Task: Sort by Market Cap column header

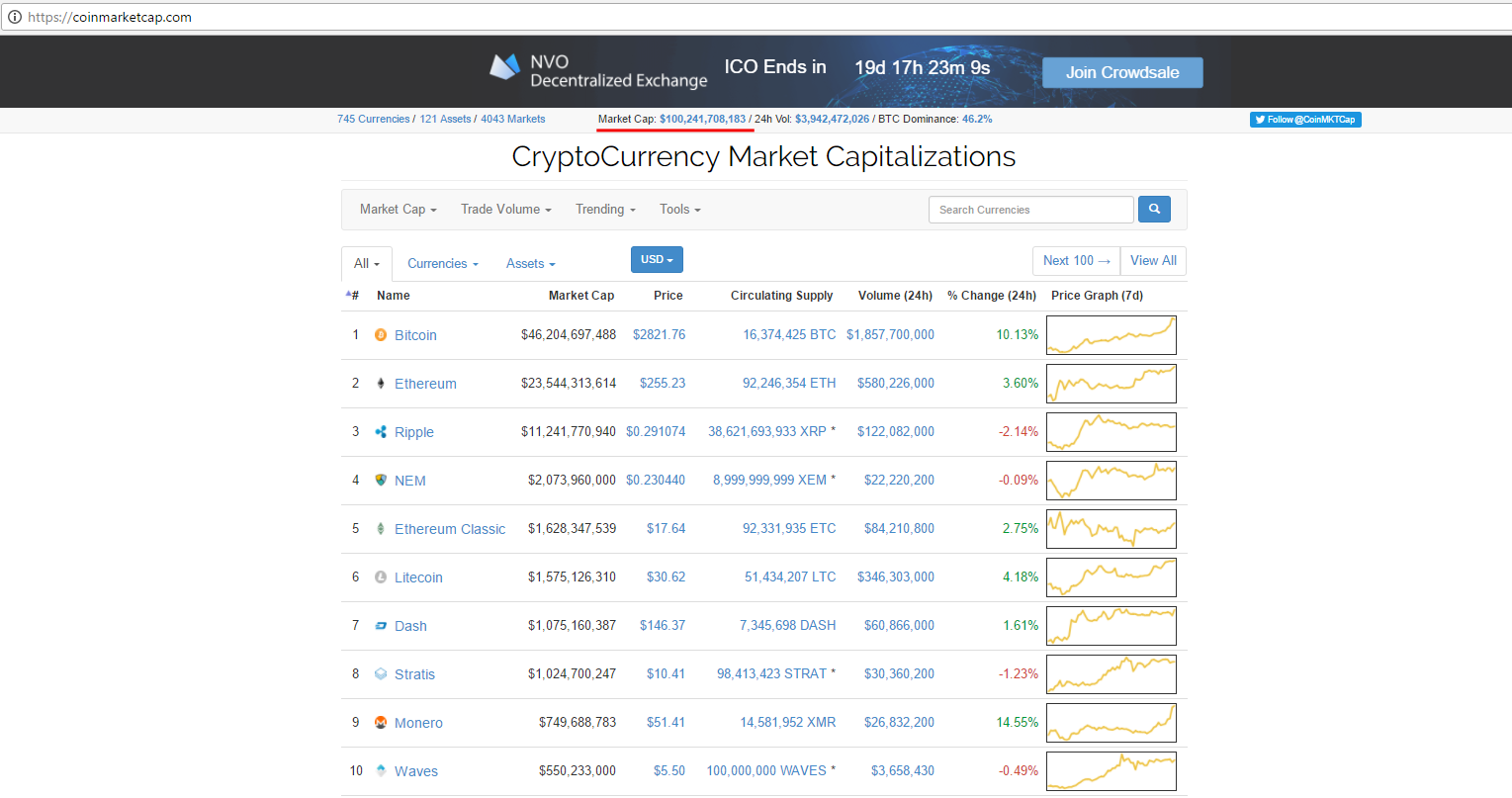Action: click(x=581, y=296)
